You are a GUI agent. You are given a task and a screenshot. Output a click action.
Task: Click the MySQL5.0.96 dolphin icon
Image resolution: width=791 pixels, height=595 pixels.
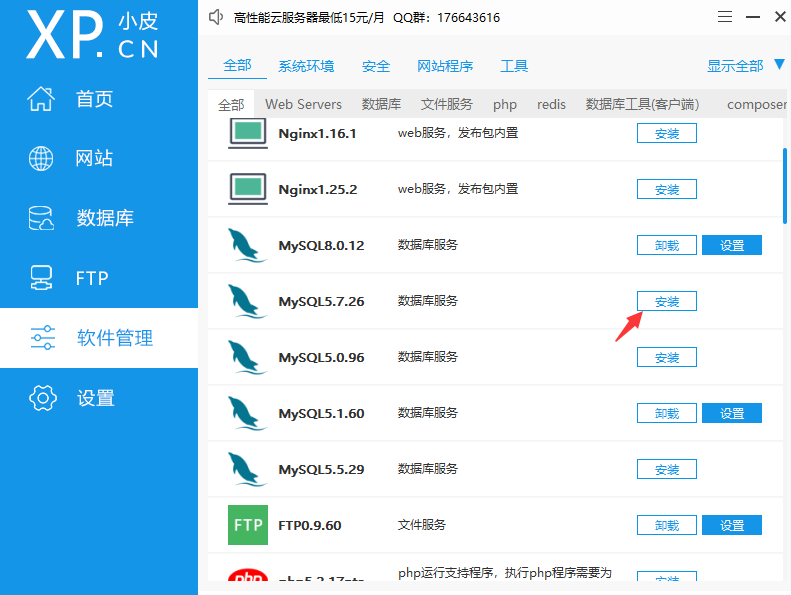click(x=247, y=357)
